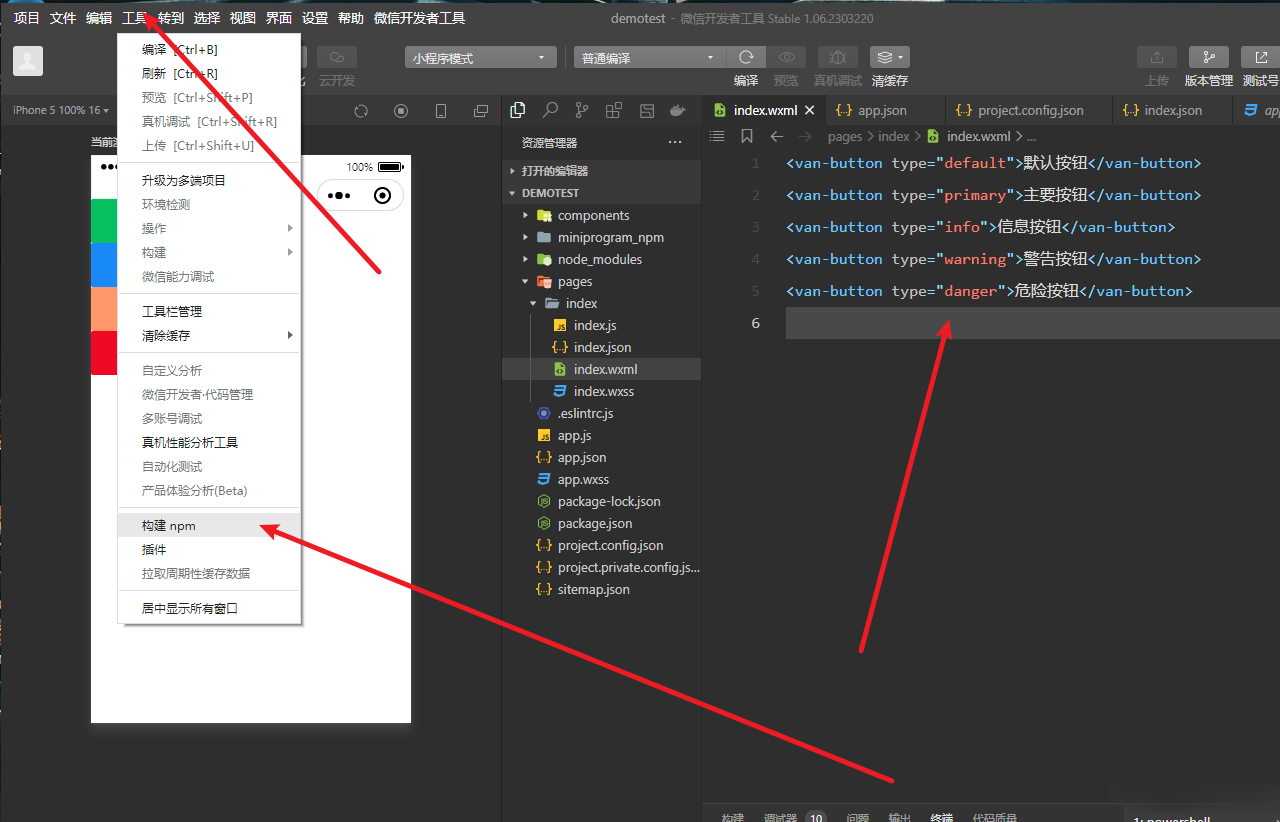The image size is (1280, 822).
Task: Open the 小程序模式 mode dropdown
Action: 481,58
